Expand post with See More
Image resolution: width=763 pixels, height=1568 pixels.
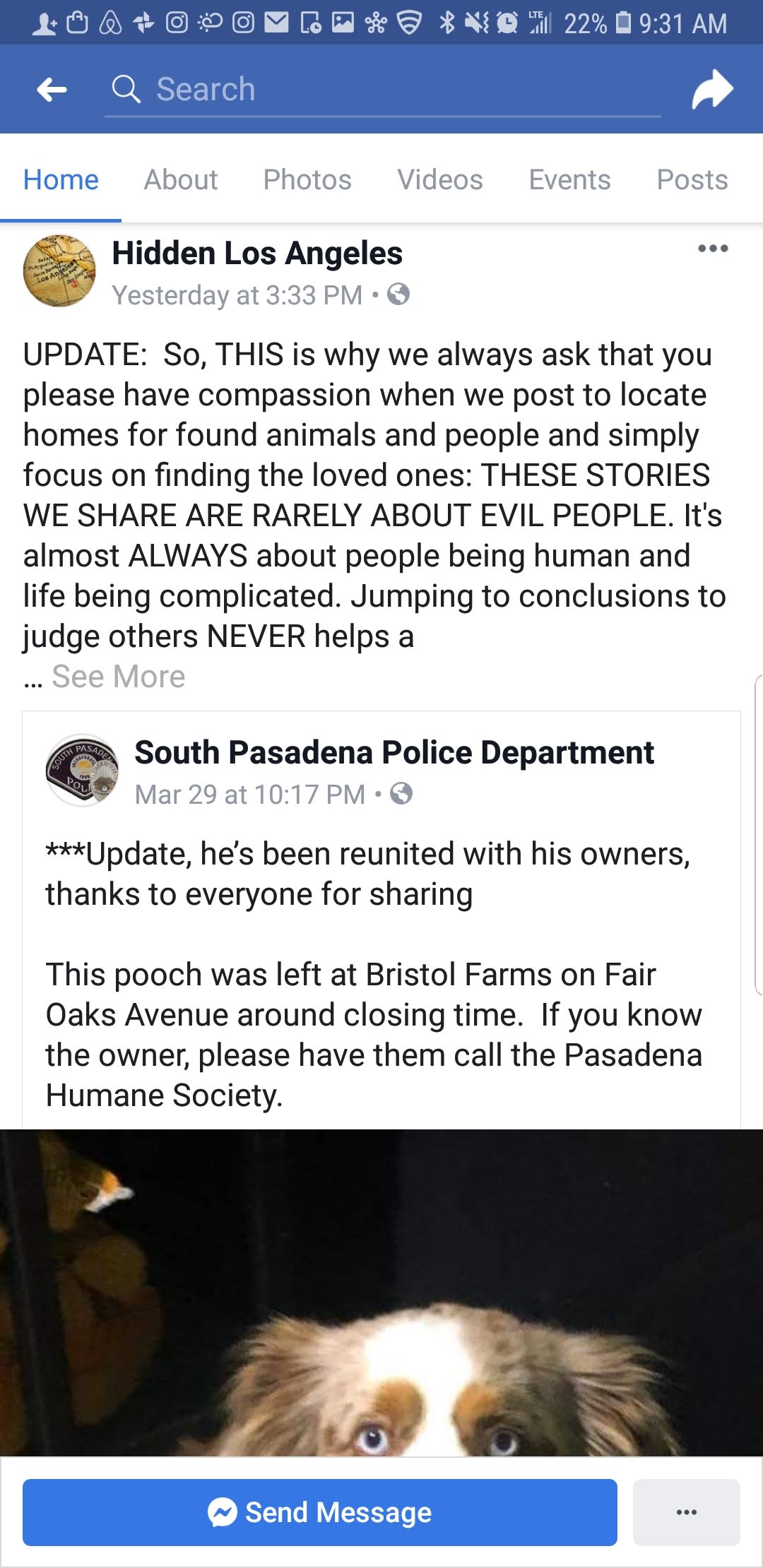(x=119, y=677)
